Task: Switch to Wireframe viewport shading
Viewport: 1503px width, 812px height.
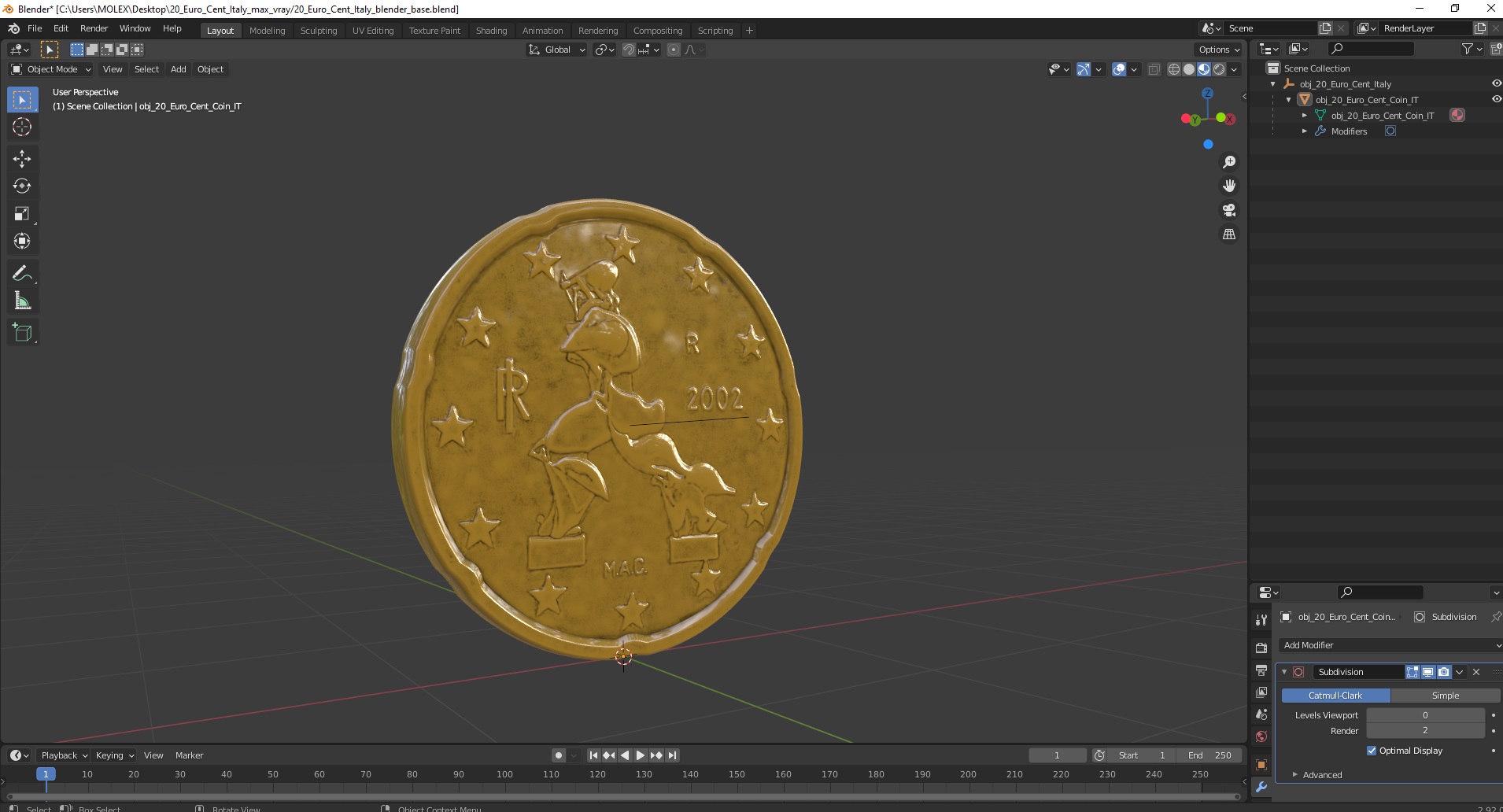Action: 1173,69
